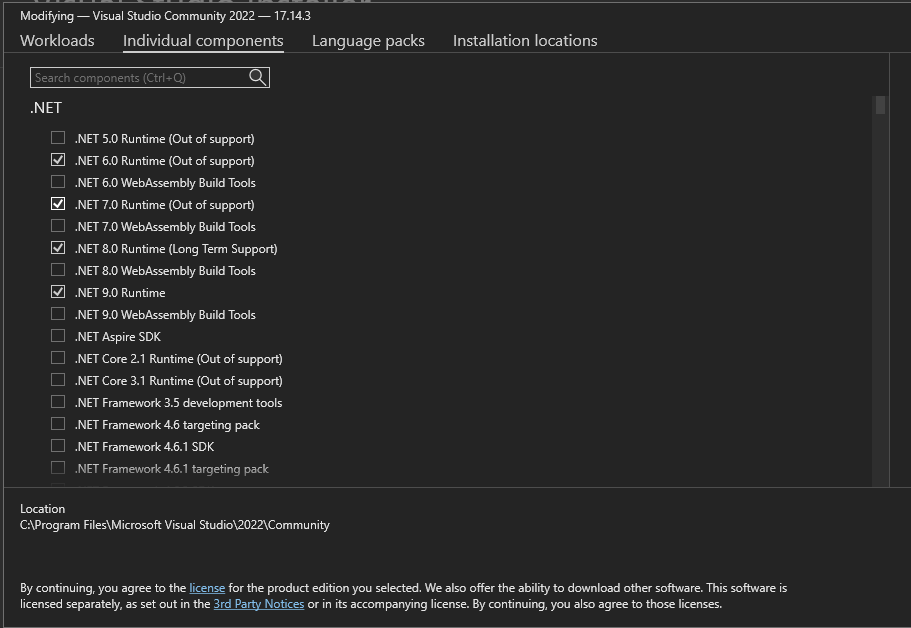
Task: Open the Language packs tab
Action: tap(368, 41)
